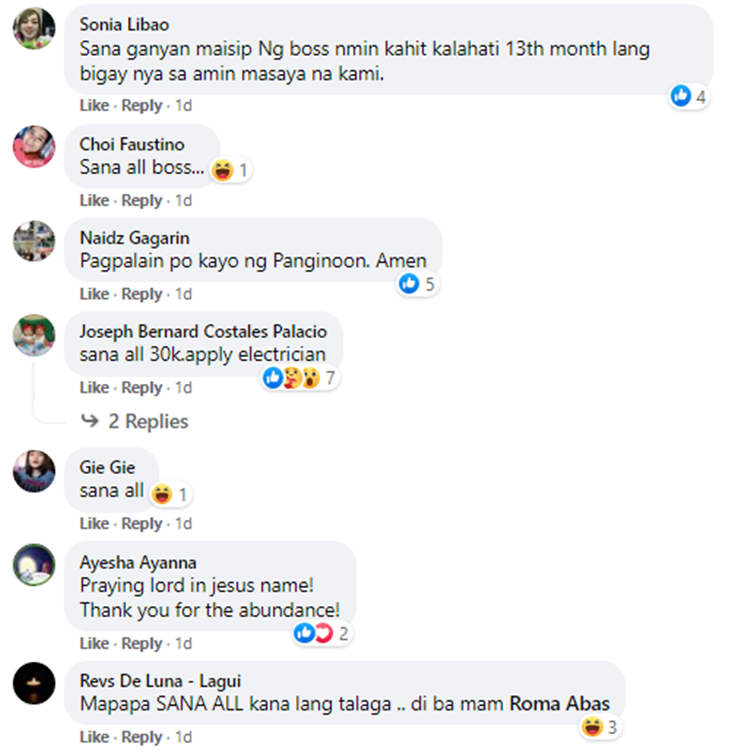This screenshot has width=750, height=753.
Task: Click the reply arrow icon beside 2 Replies
Action: [x=90, y=421]
